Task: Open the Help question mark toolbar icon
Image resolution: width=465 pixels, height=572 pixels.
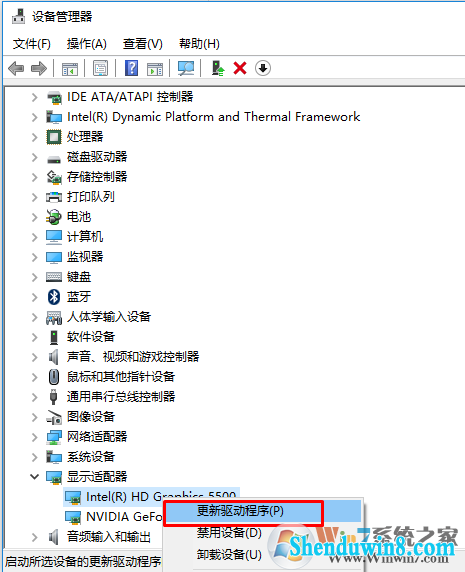Action: pos(131,68)
